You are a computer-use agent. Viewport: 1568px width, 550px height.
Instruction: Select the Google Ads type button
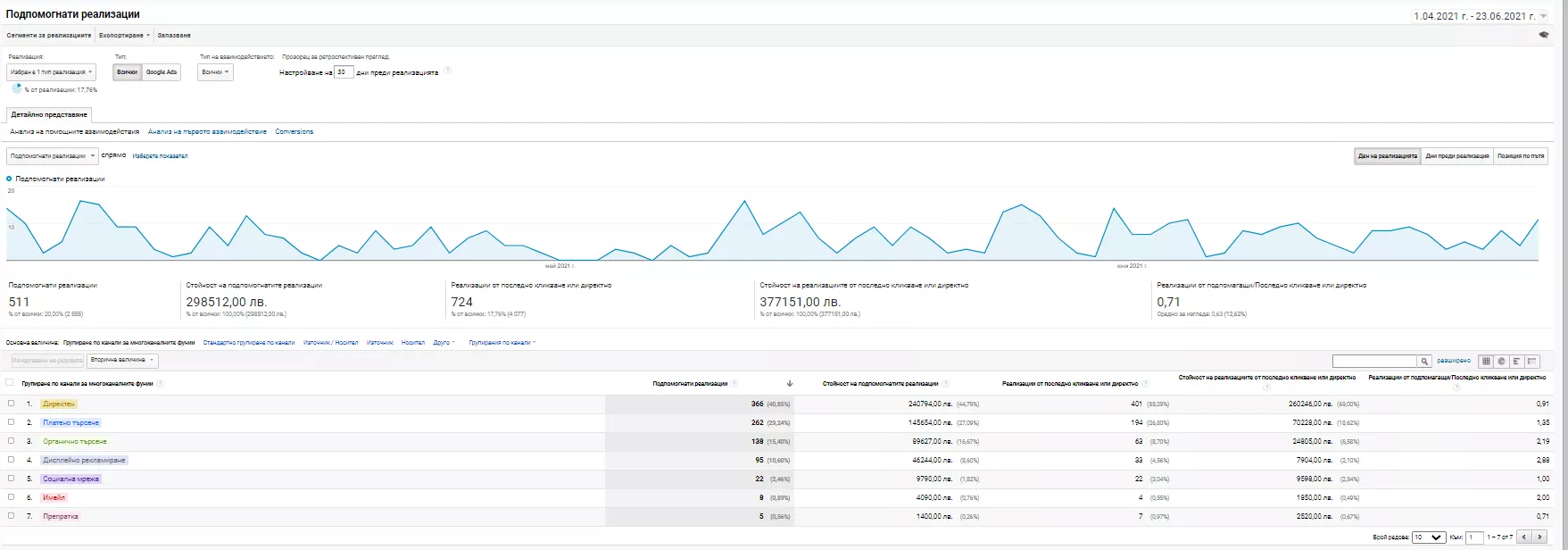click(162, 72)
